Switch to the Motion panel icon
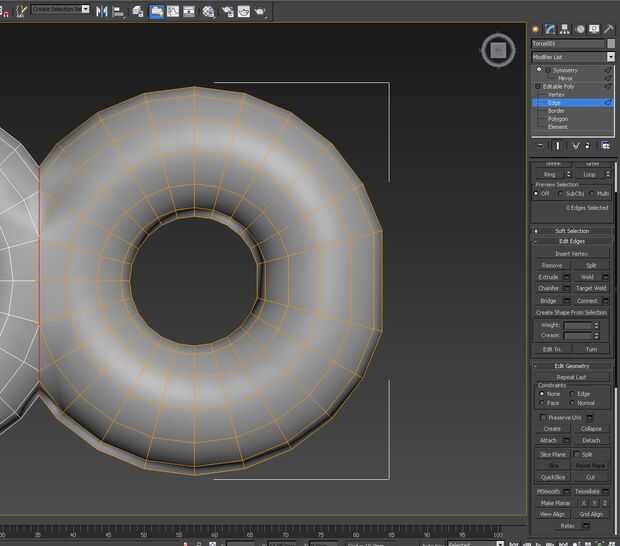The image size is (620, 546). click(580, 30)
